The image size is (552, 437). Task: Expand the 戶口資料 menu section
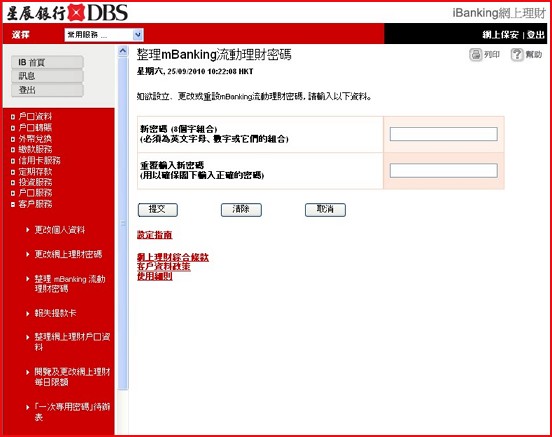pyautogui.click(x=35, y=116)
